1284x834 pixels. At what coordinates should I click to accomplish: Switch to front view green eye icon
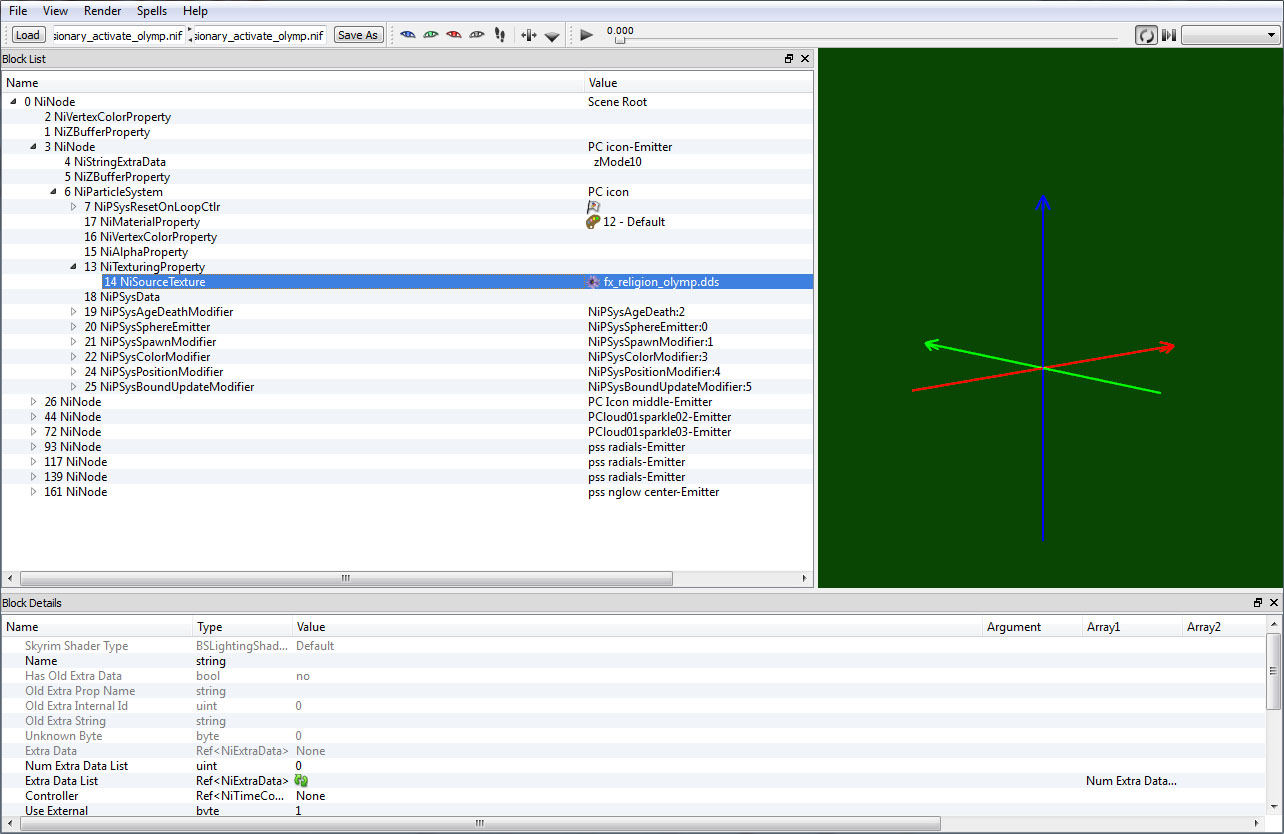[x=430, y=35]
